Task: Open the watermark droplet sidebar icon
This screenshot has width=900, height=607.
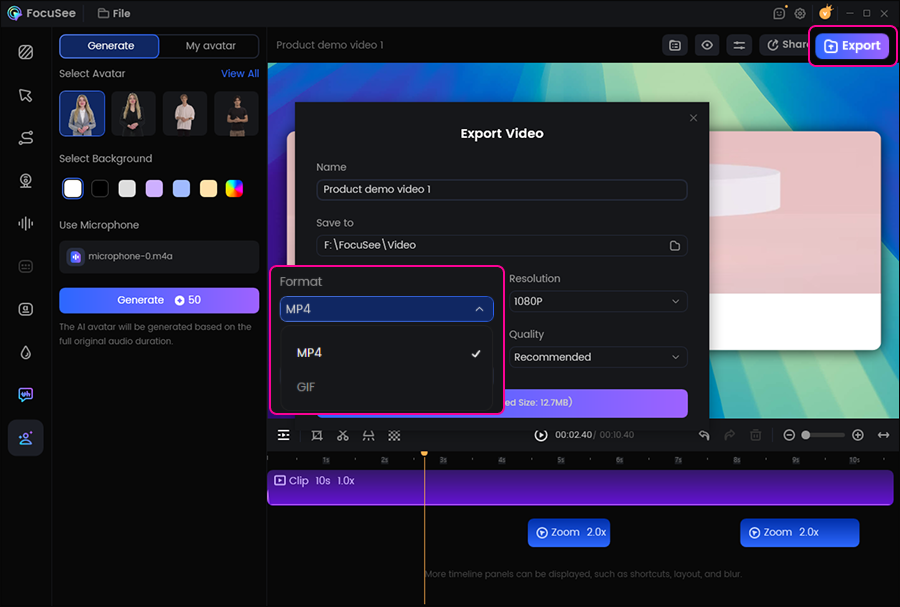Action: point(26,352)
